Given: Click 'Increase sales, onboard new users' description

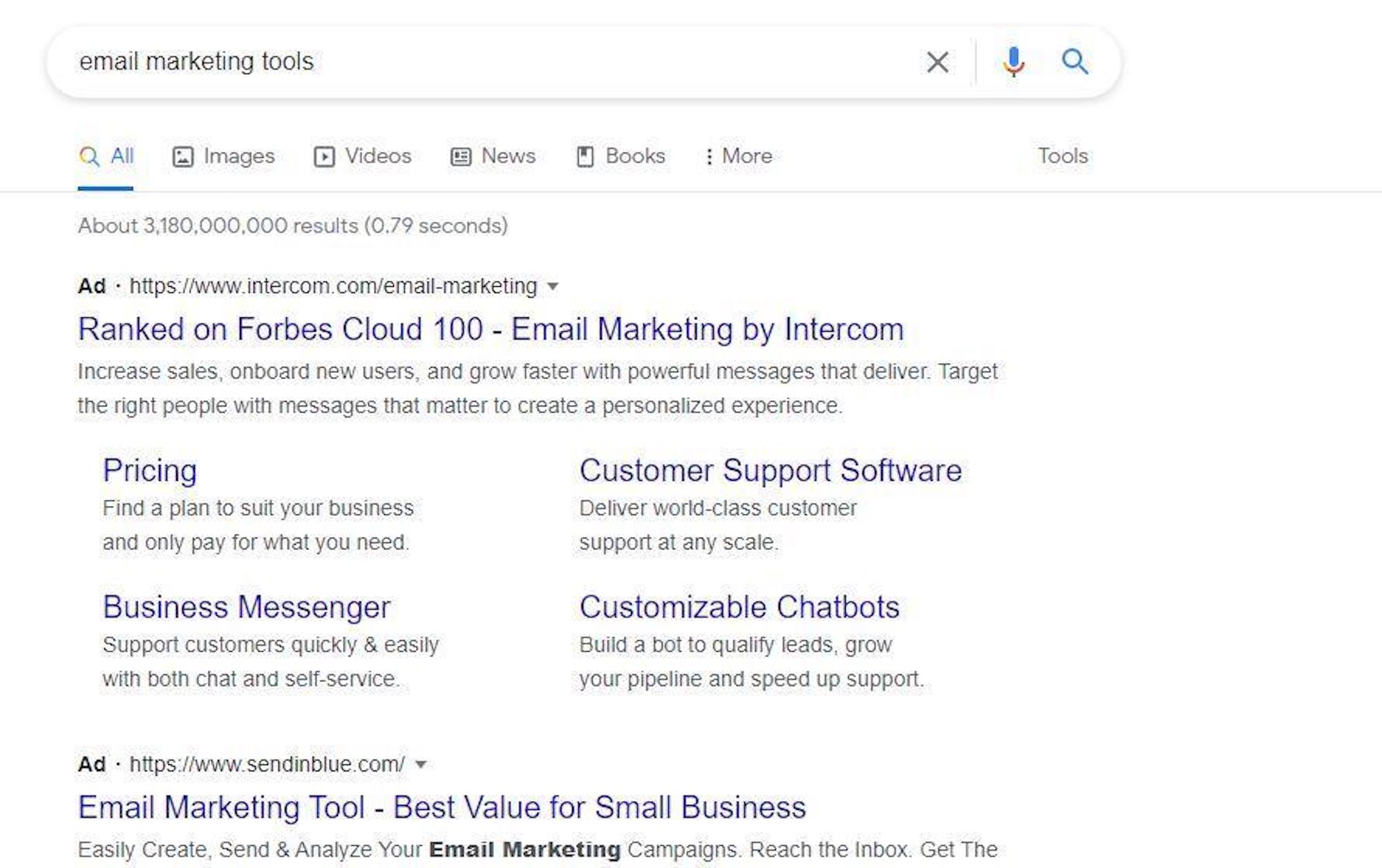Looking at the screenshot, I should coord(538,388).
